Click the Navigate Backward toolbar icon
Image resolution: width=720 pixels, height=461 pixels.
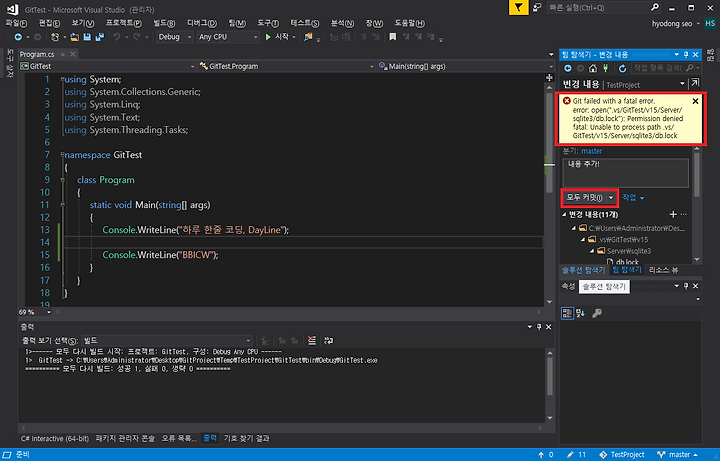coord(18,37)
